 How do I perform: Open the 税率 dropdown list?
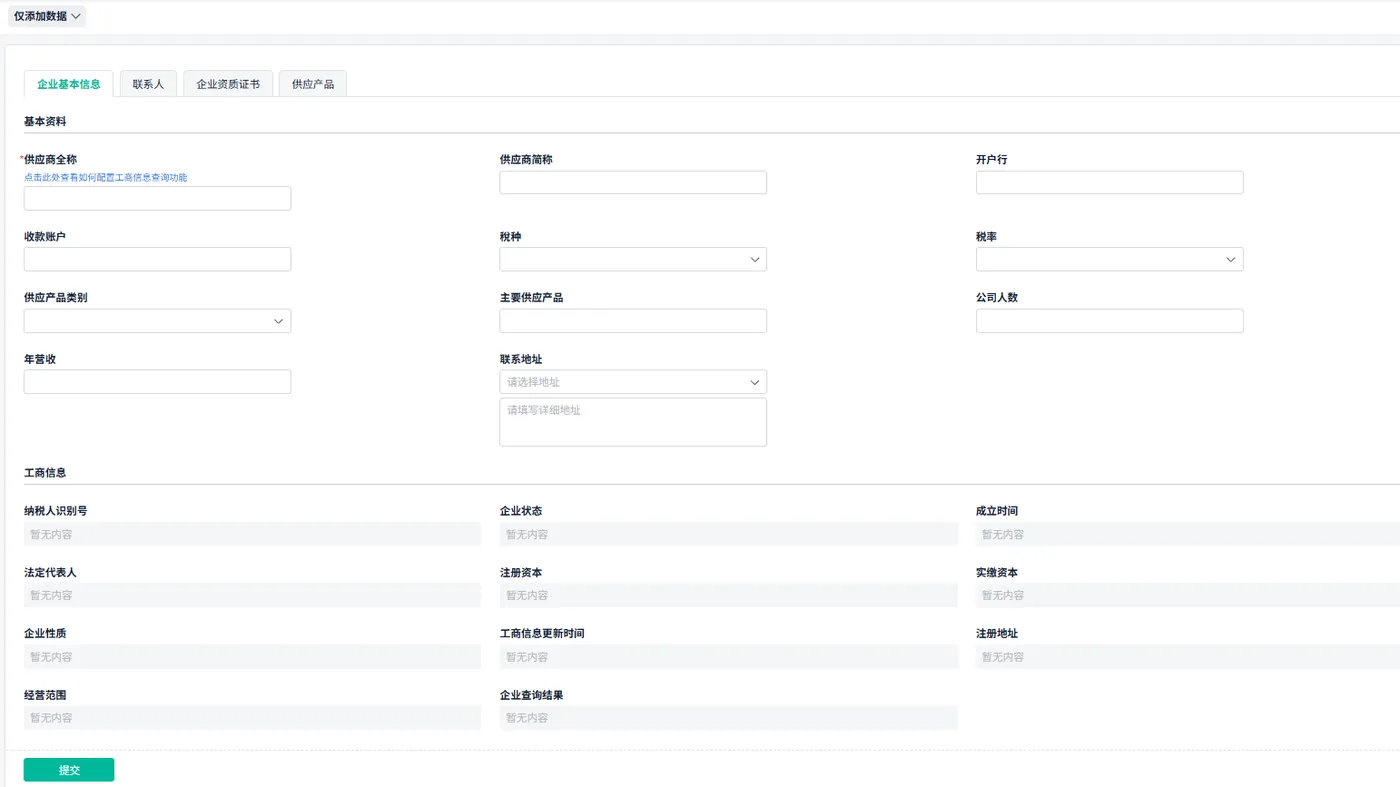[1109, 259]
